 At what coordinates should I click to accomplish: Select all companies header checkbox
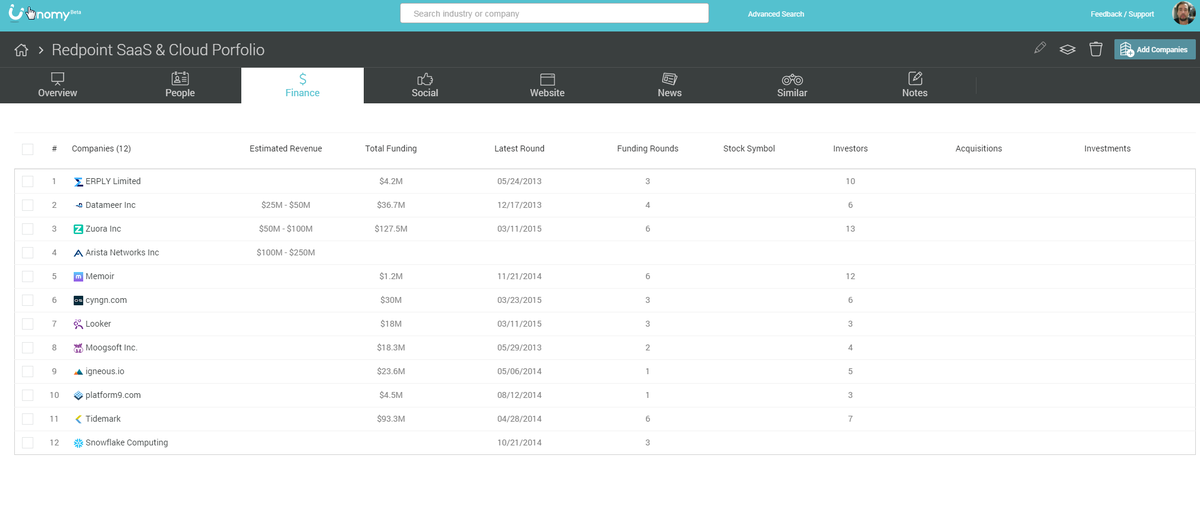[27, 149]
